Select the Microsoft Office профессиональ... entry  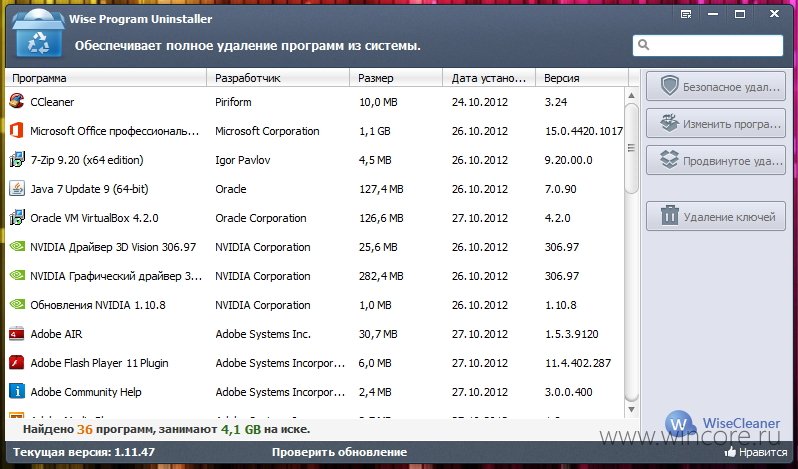point(115,131)
